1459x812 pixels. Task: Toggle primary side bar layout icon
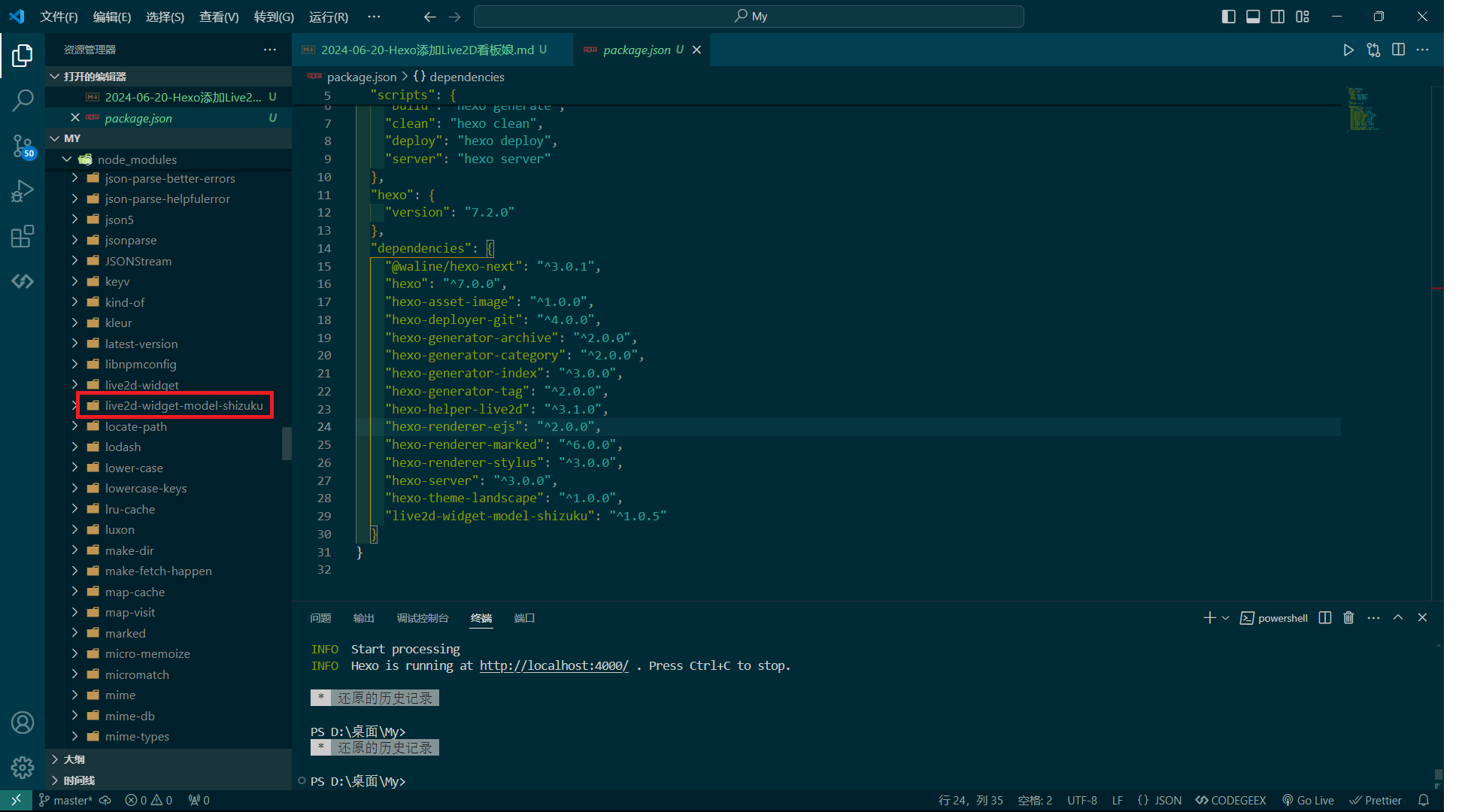coord(1229,17)
